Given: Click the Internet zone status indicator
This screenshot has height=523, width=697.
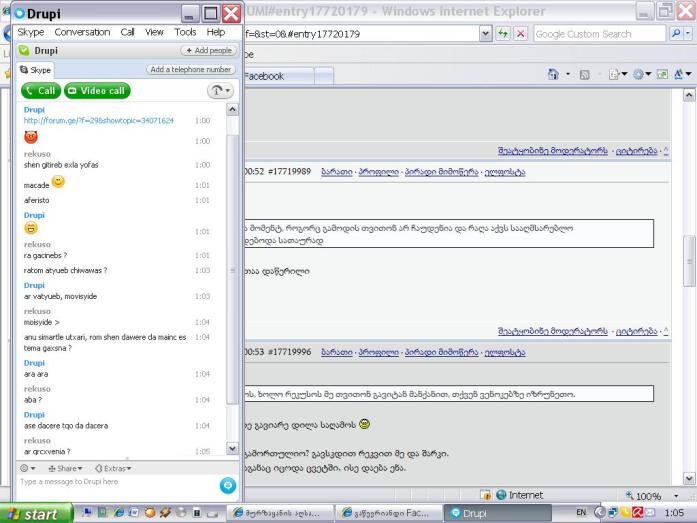Looking at the screenshot, I should tap(519, 495).
